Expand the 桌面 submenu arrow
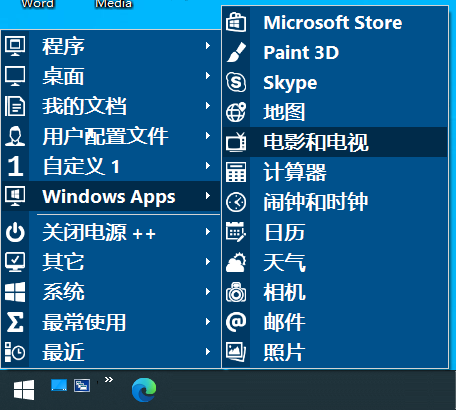 (208, 76)
